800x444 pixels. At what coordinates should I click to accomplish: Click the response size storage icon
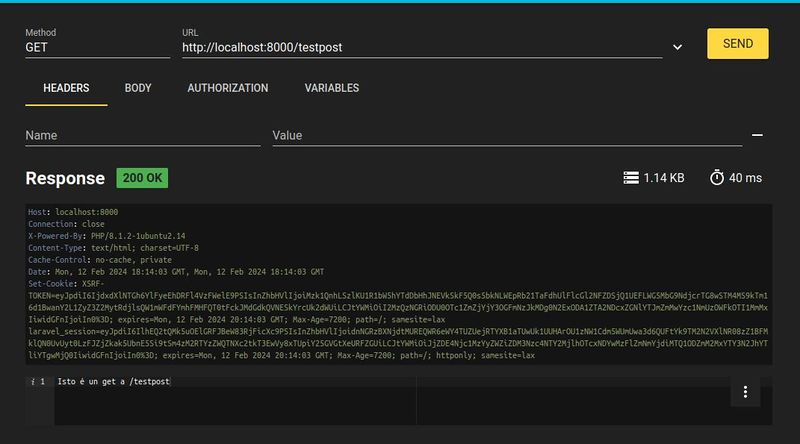631,178
